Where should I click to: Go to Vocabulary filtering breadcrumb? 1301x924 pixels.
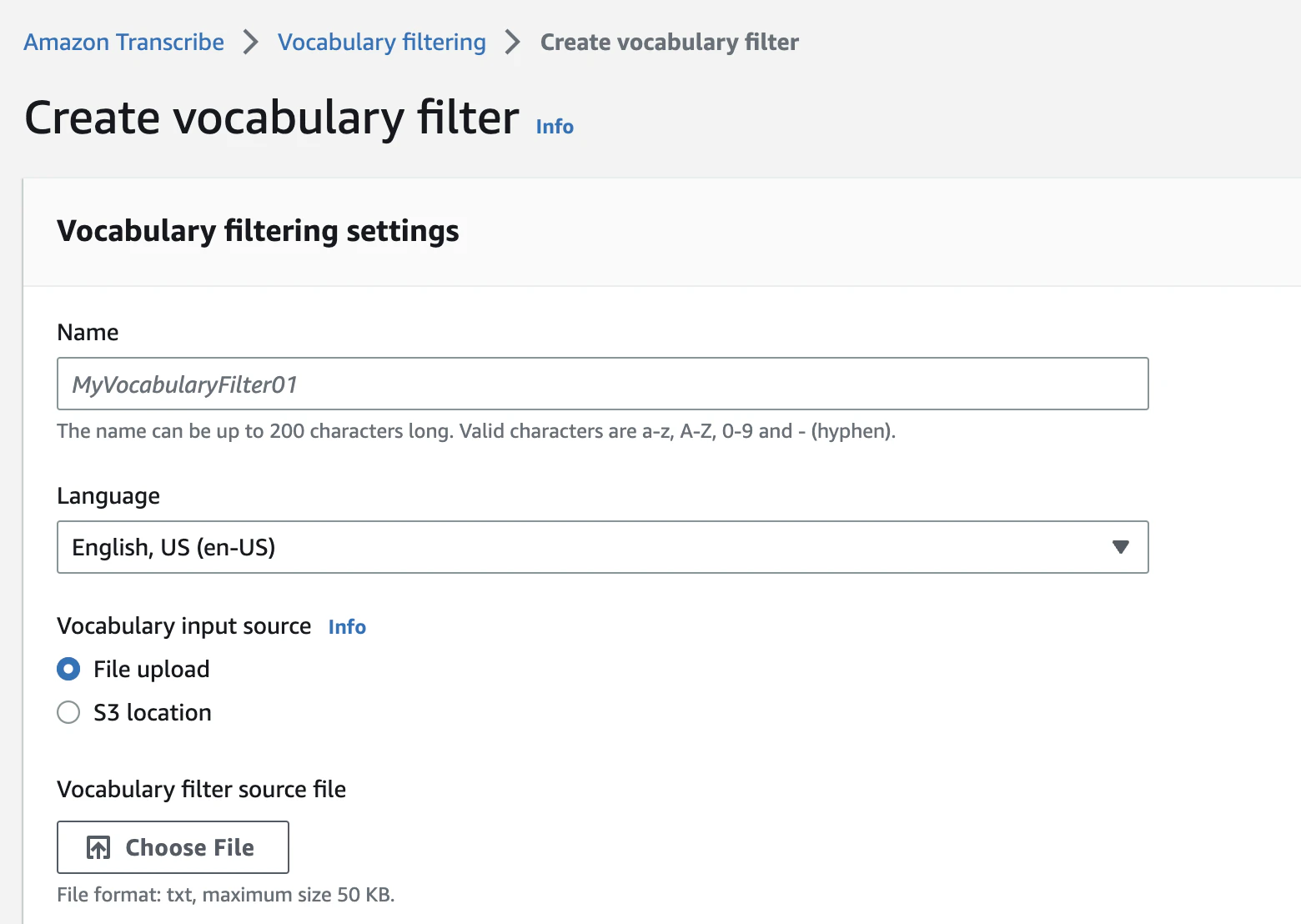tap(382, 42)
